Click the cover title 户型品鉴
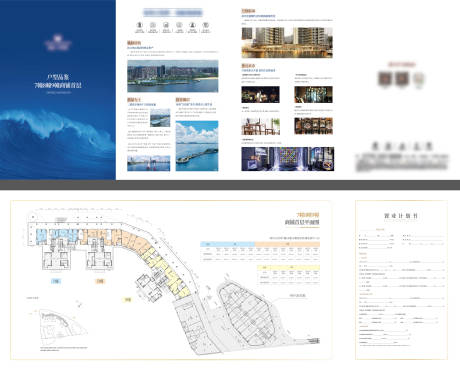The height and width of the screenshot is (370, 460). tap(58, 77)
